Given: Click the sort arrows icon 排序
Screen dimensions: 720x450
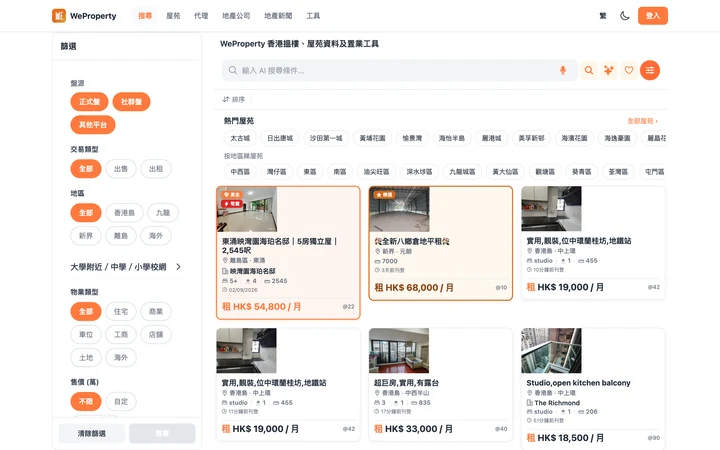Looking at the screenshot, I should [225, 99].
